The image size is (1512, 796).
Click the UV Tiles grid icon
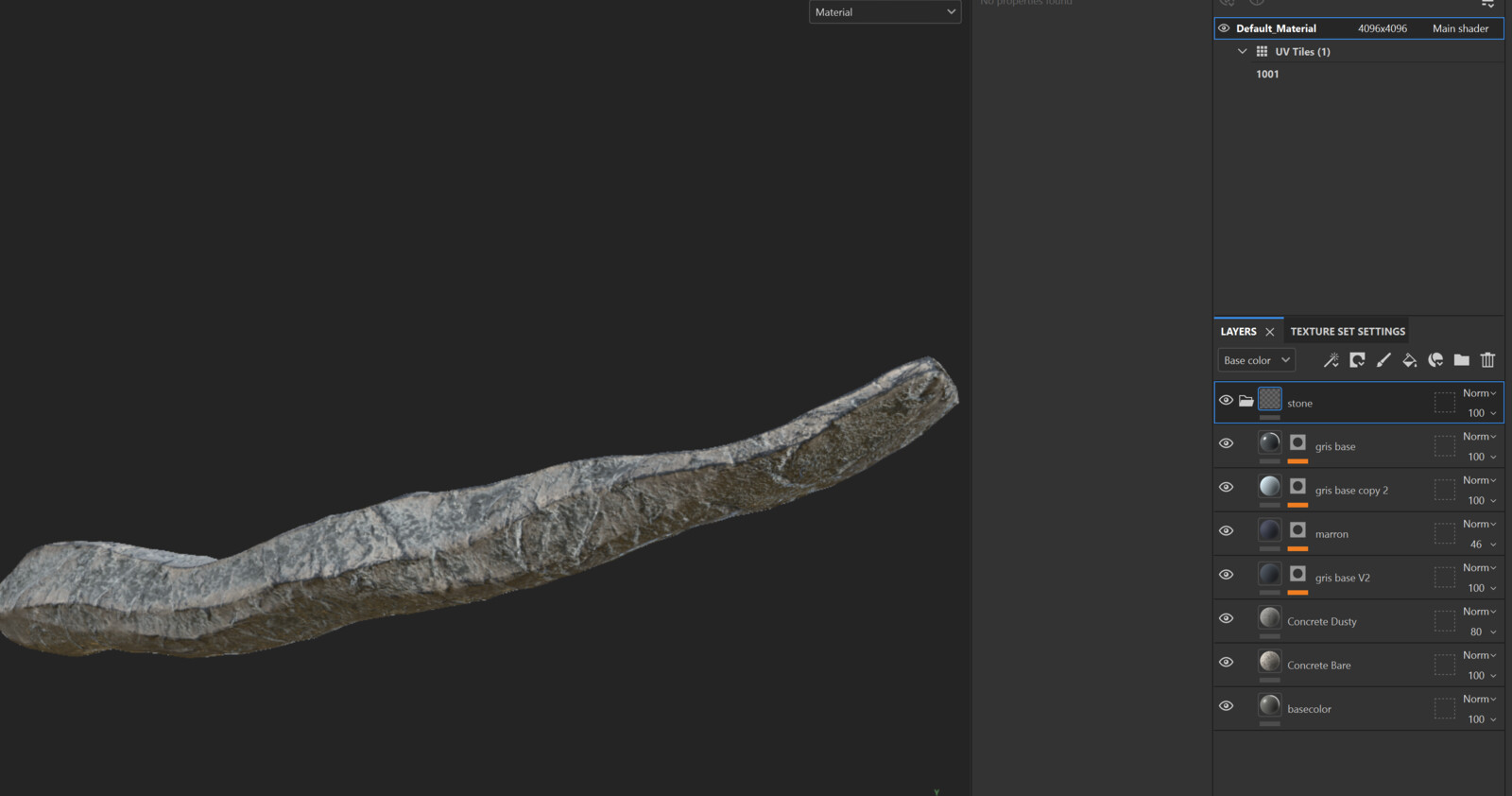coord(1262,52)
